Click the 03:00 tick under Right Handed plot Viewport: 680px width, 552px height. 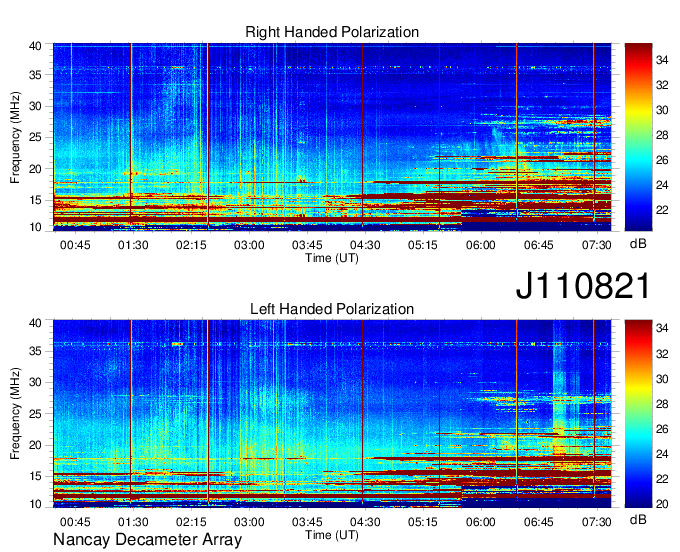pyautogui.click(x=249, y=245)
